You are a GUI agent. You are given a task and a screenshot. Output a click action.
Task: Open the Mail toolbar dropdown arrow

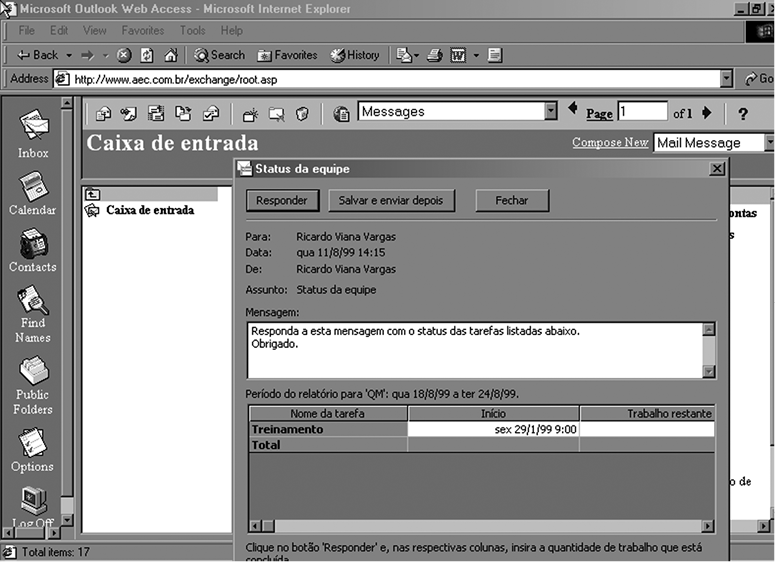click(x=417, y=55)
